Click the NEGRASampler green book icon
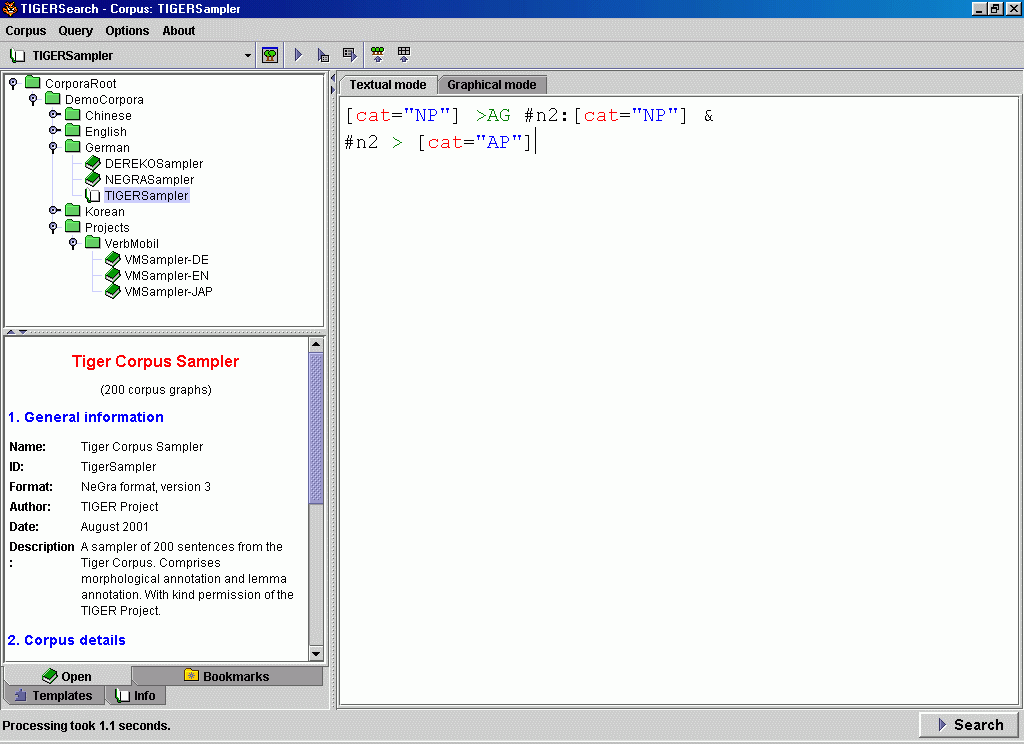 [93, 179]
